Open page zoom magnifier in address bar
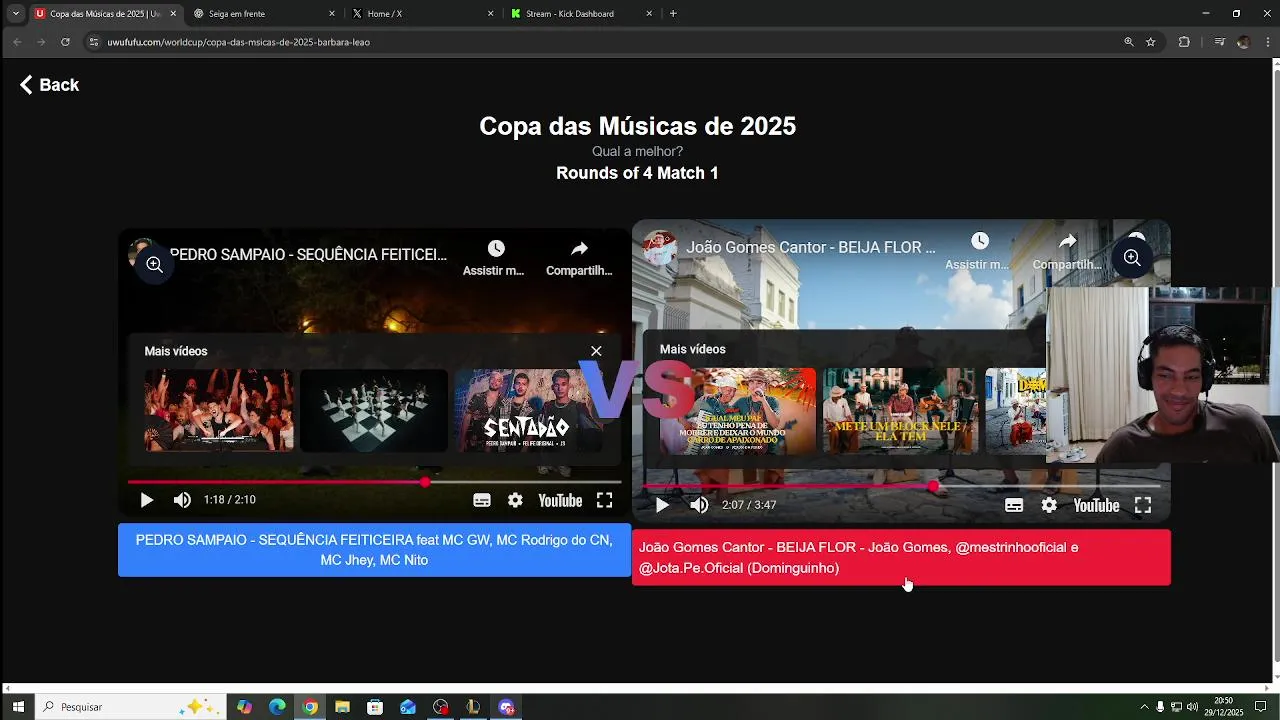 [1129, 42]
